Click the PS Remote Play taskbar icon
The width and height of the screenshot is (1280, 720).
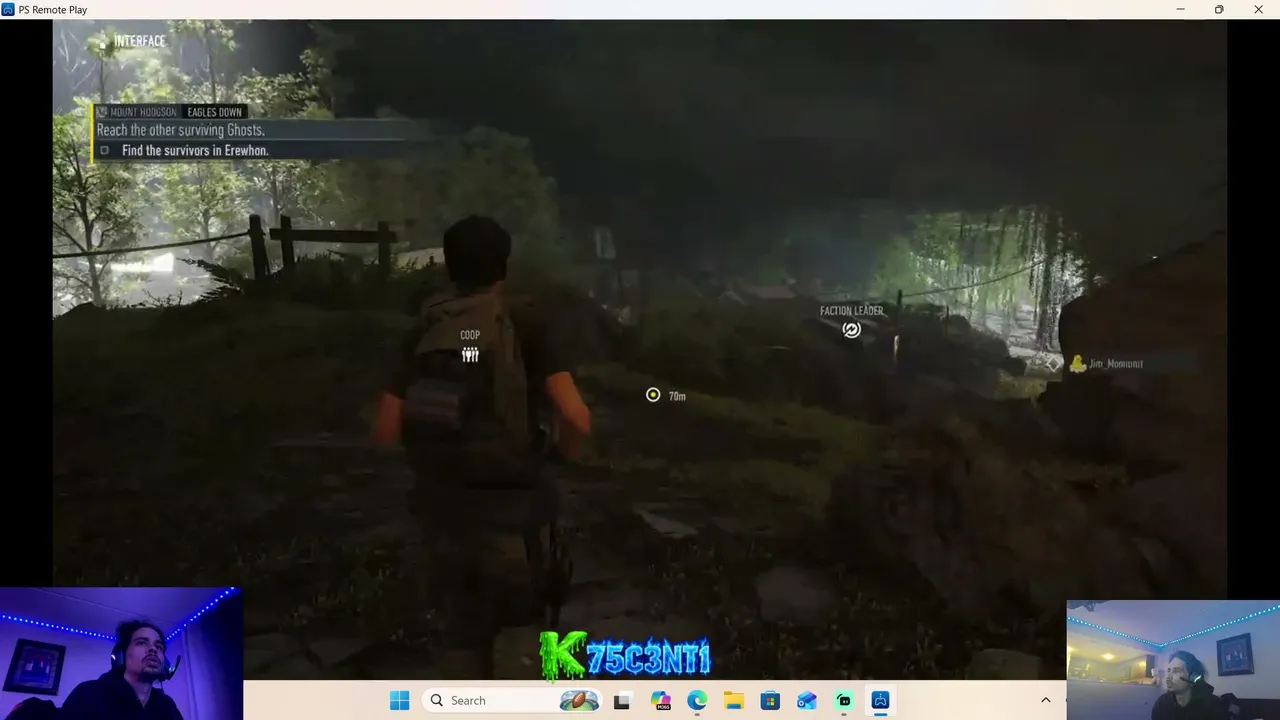point(881,700)
